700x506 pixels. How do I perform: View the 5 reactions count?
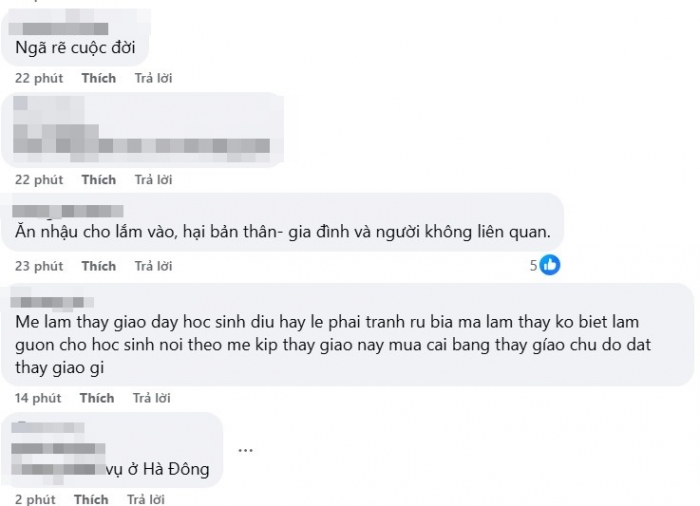(x=533, y=266)
